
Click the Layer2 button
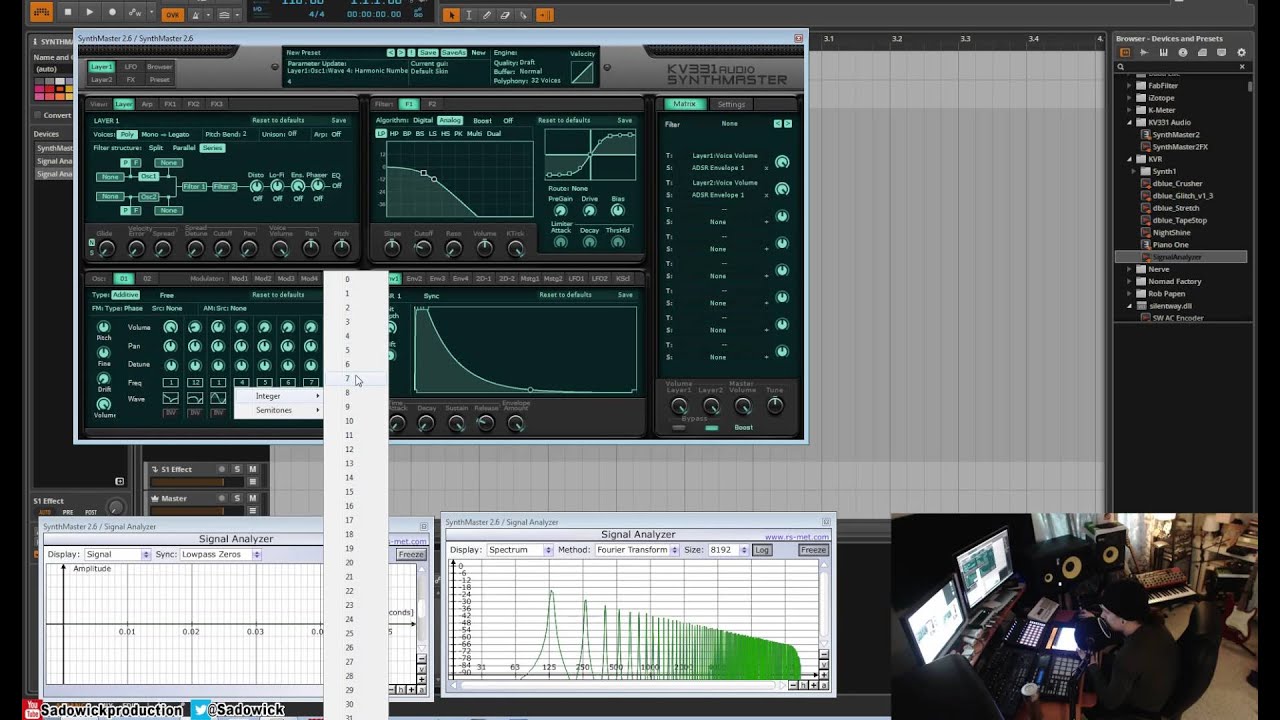click(102, 79)
